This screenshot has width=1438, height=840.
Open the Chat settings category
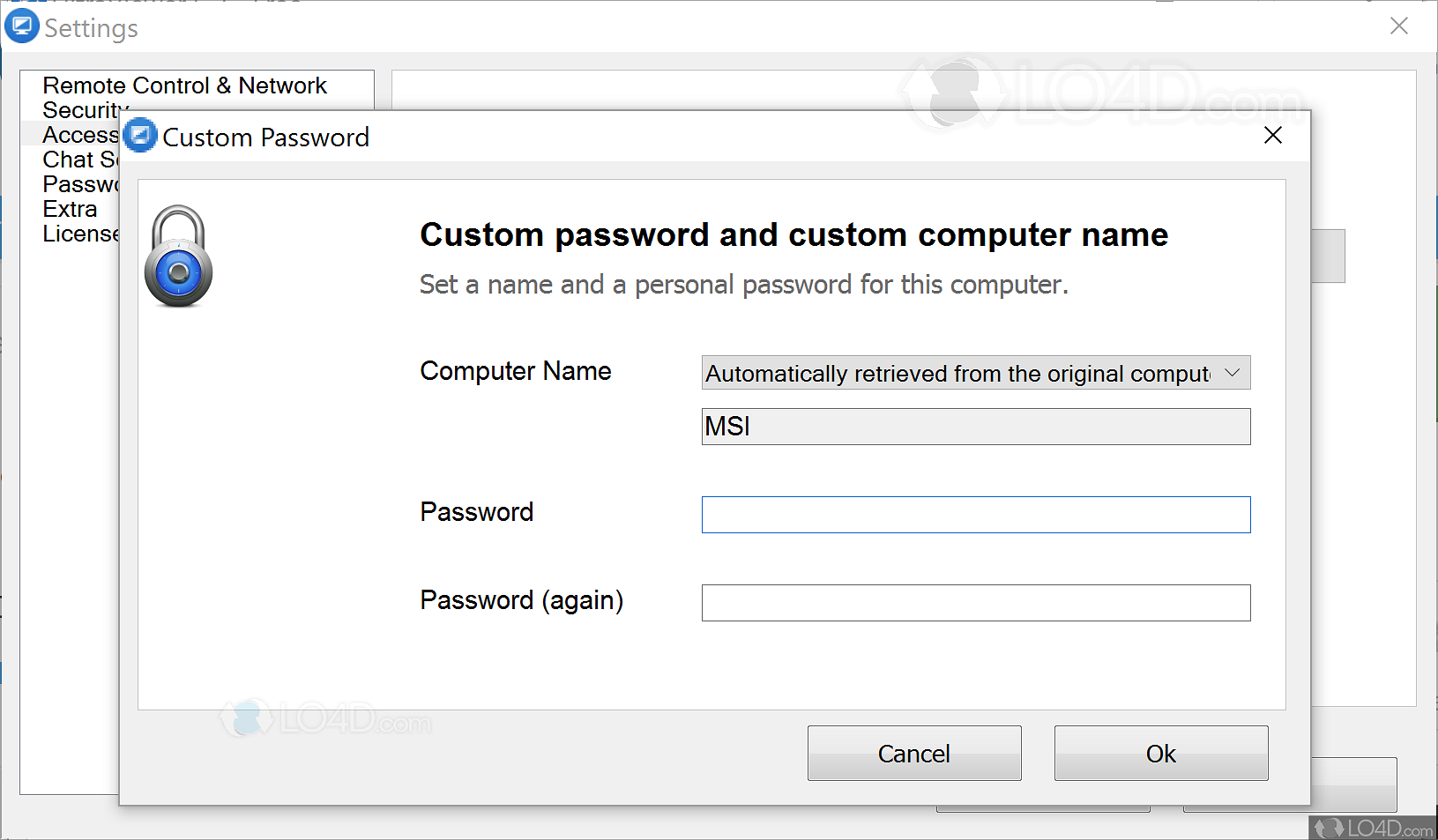coord(78,160)
